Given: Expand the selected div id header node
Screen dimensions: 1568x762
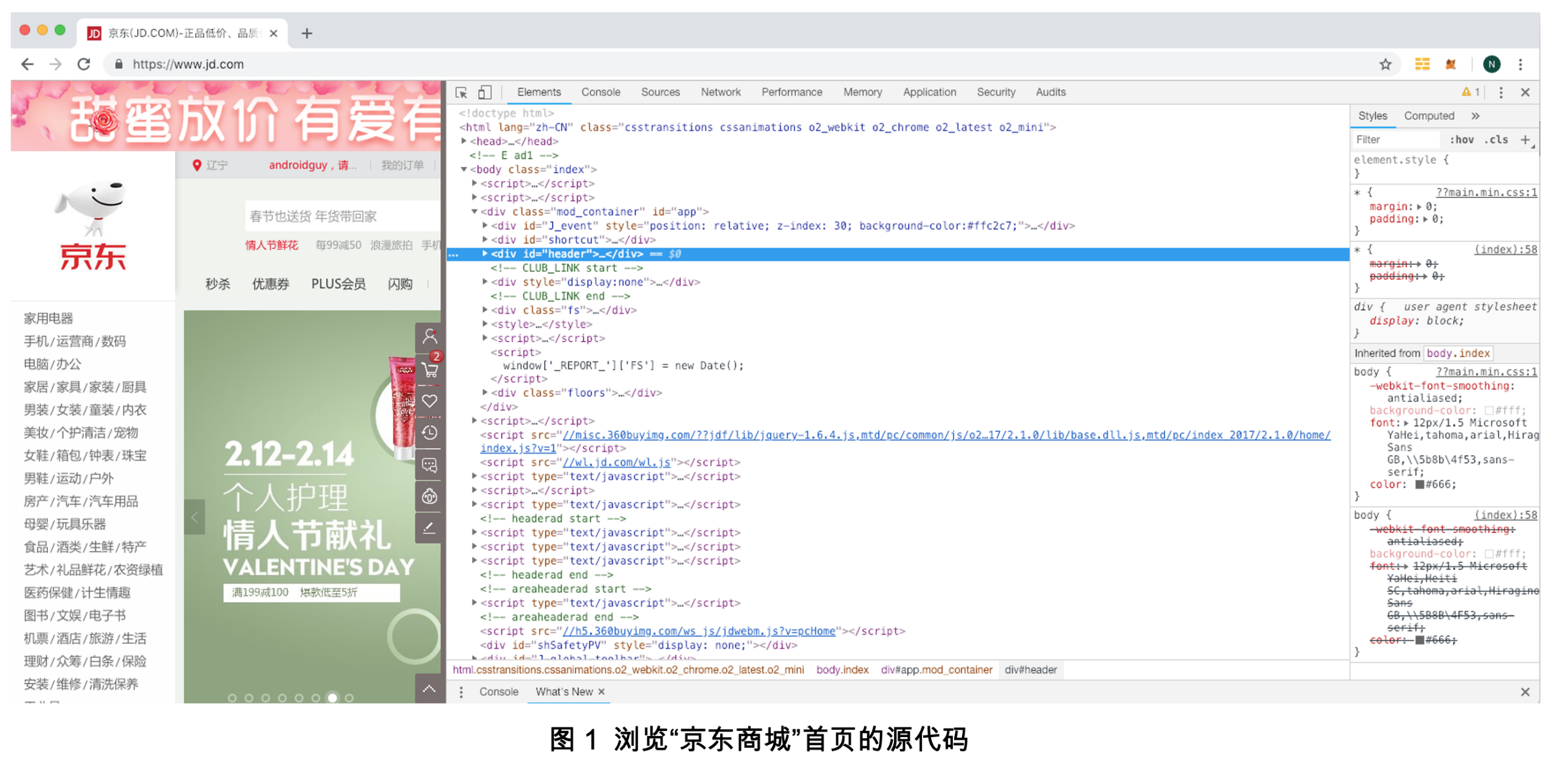Looking at the screenshot, I should [x=485, y=254].
